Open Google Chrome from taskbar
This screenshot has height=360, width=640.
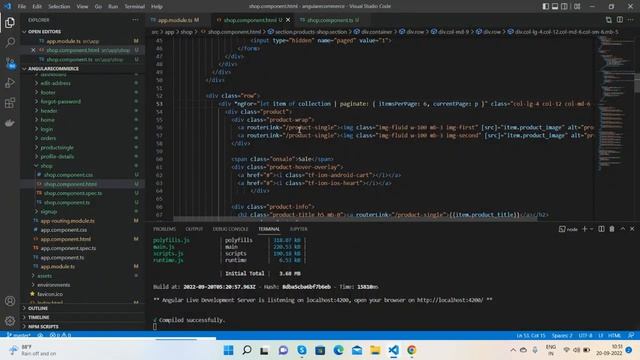(x=412, y=350)
